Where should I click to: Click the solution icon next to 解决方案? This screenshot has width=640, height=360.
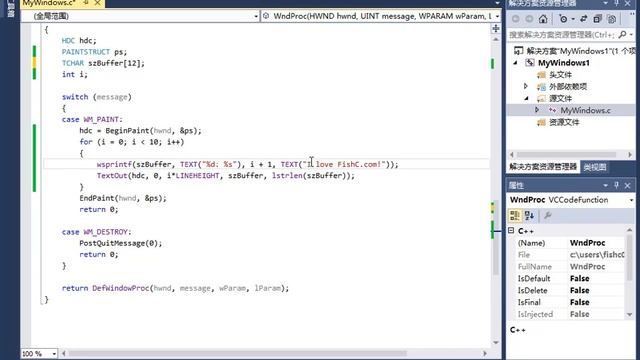tap(518, 51)
